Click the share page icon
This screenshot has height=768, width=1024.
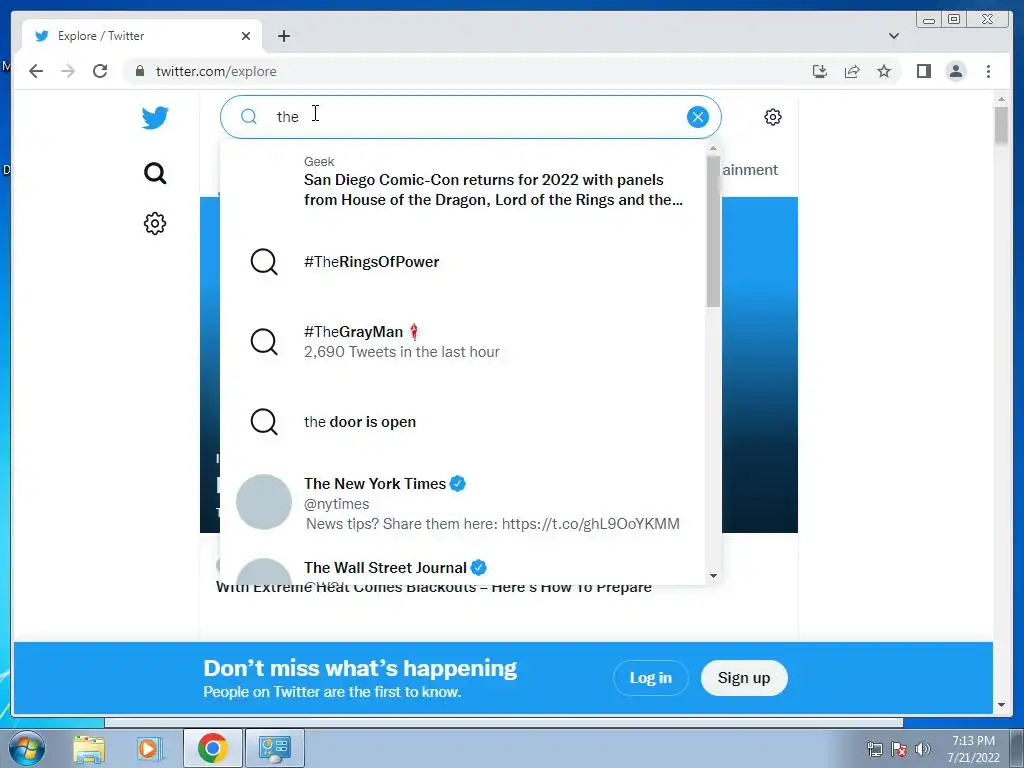coord(852,71)
